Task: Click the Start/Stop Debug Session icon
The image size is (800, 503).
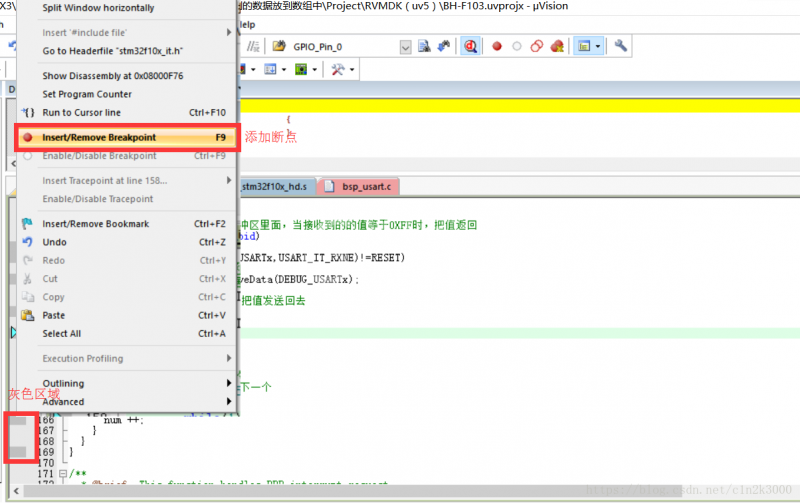Action: tap(470, 46)
